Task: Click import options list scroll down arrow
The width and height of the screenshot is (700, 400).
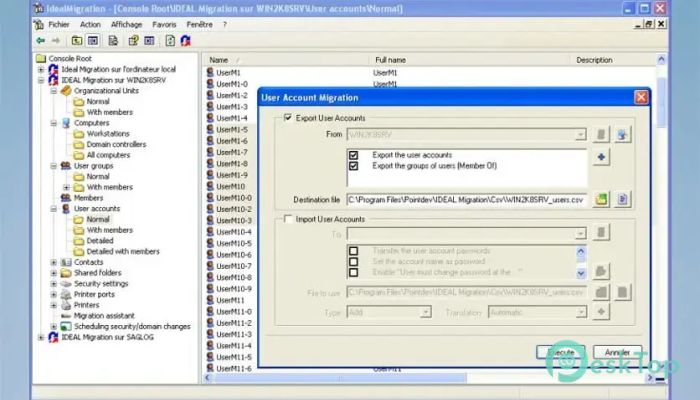Action: tap(581, 273)
